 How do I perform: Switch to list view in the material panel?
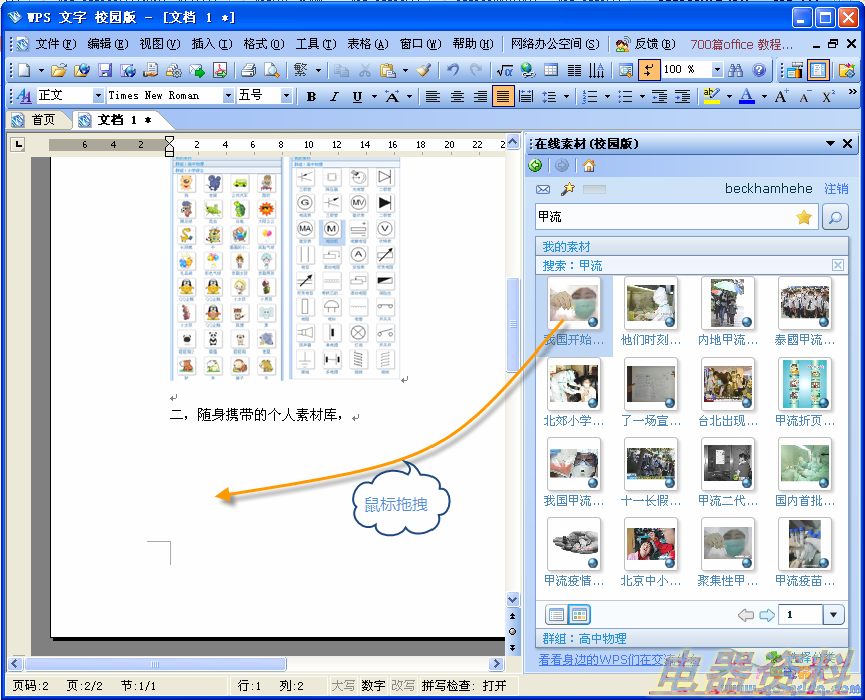[555, 614]
